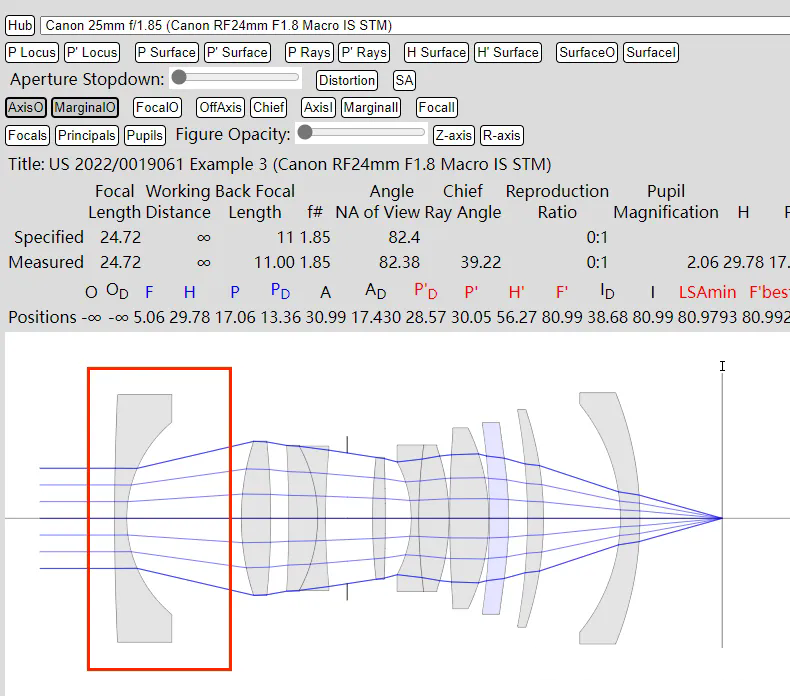Disable the active AxisO rays
This screenshot has height=696, width=790.
(25, 107)
